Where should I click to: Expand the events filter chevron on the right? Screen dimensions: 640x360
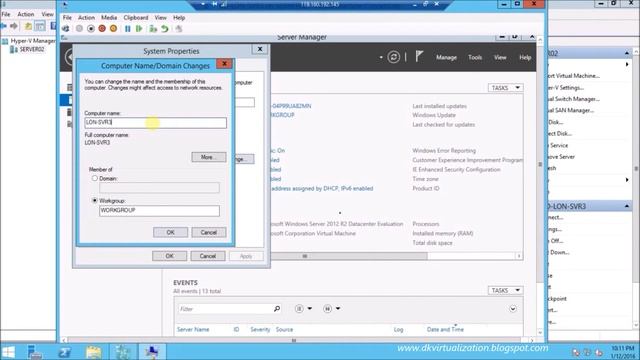tap(513, 309)
